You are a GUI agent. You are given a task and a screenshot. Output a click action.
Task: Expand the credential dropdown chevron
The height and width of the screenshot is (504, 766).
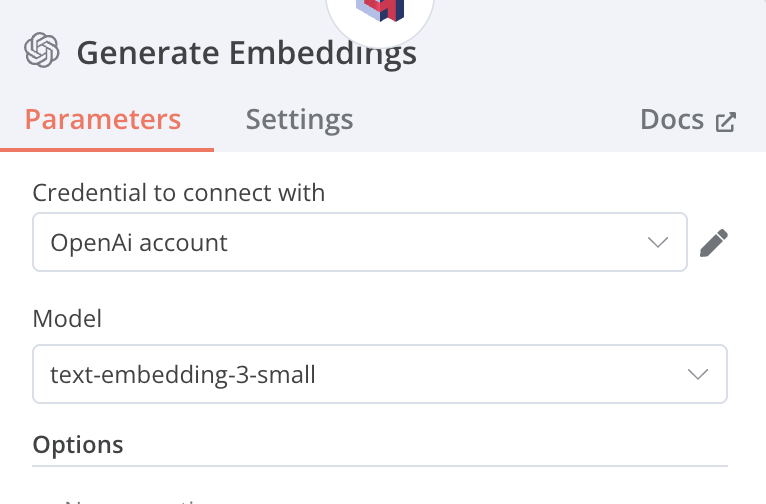[657, 242]
